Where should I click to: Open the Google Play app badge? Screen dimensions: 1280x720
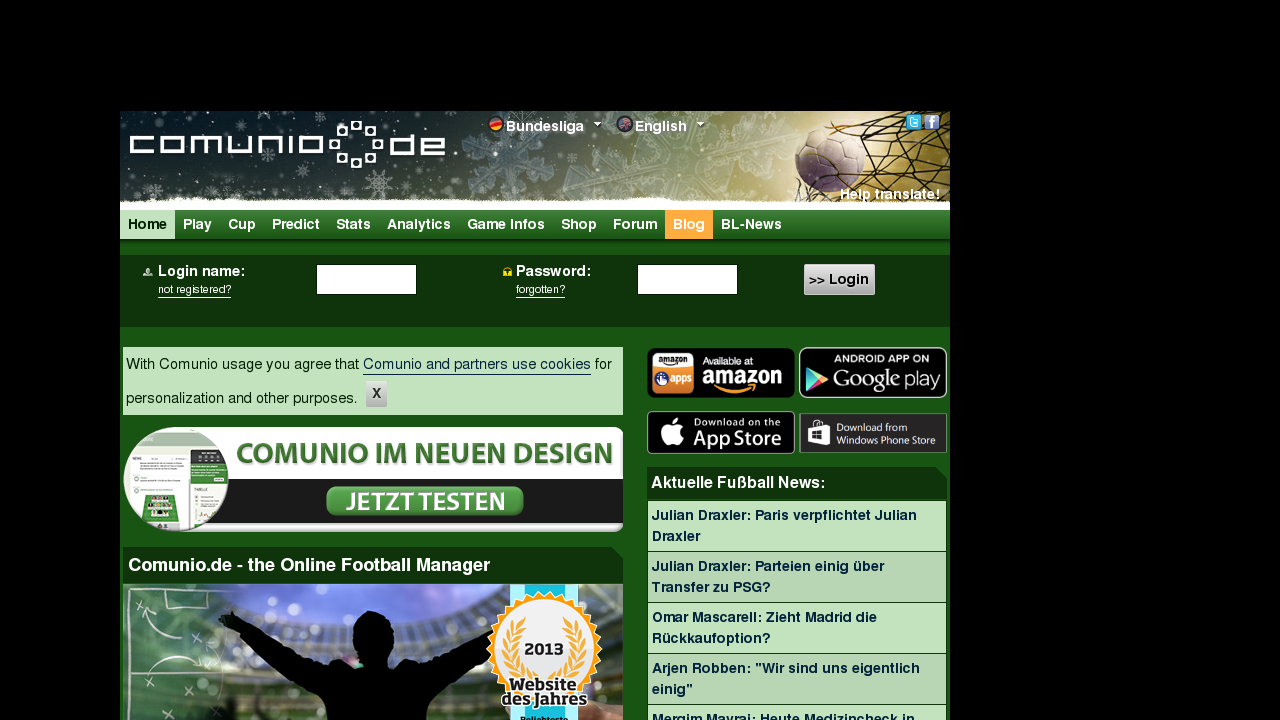[873, 373]
